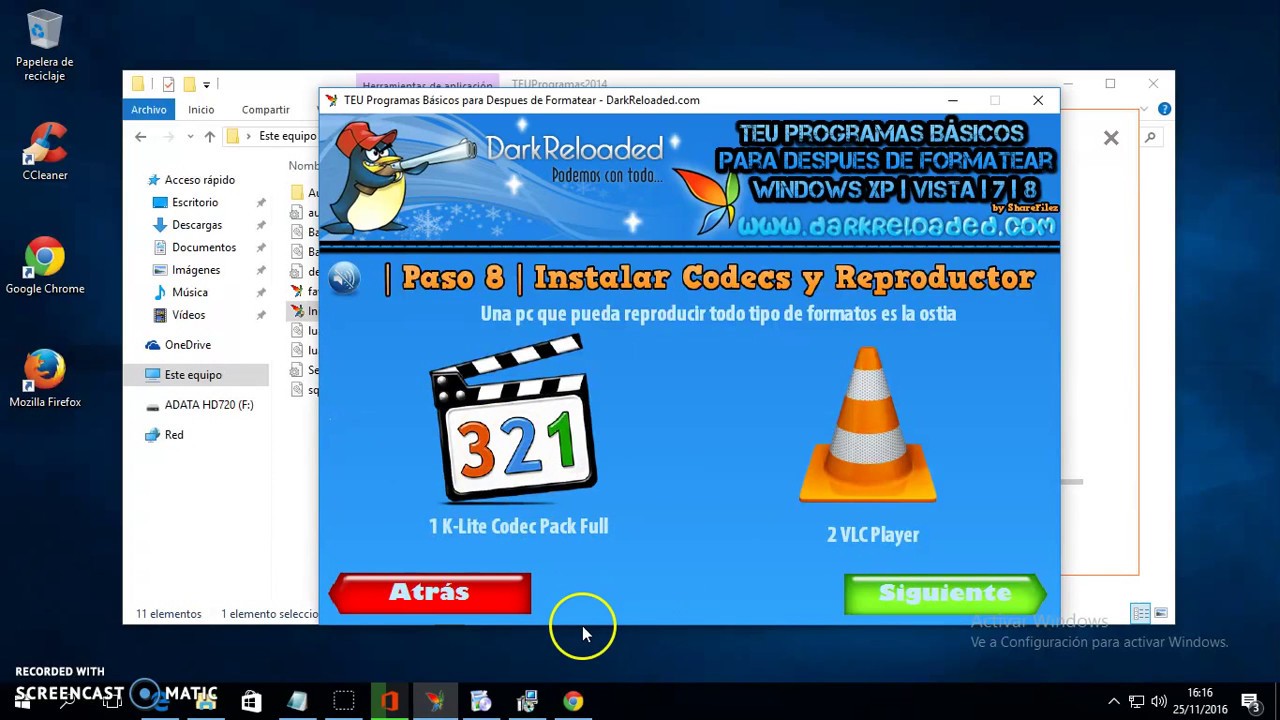1280x720 pixels.
Task: Select the CCleaner desktop shortcut
Action: point(45,152)
